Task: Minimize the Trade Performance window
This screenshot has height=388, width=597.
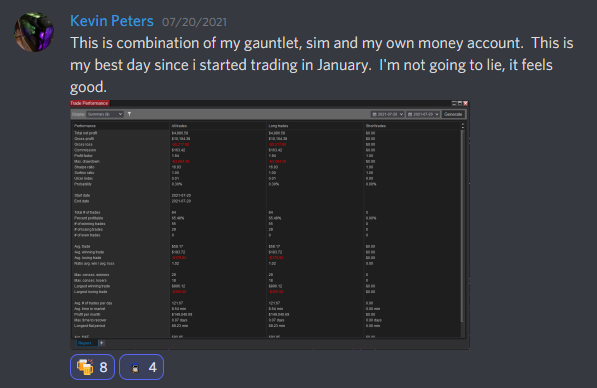Action: tap(454, 103)
